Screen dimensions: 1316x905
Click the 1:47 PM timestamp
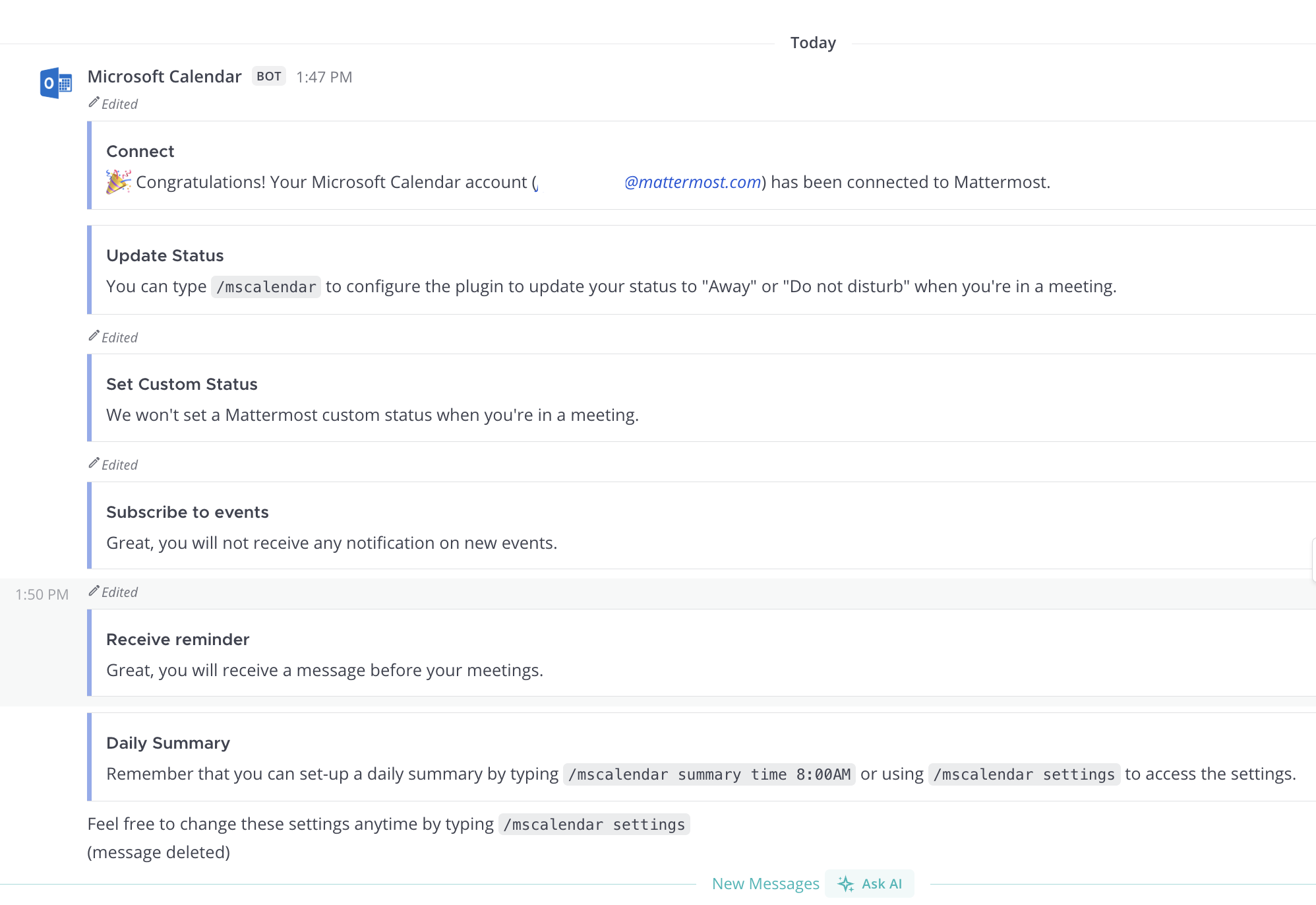324,77
